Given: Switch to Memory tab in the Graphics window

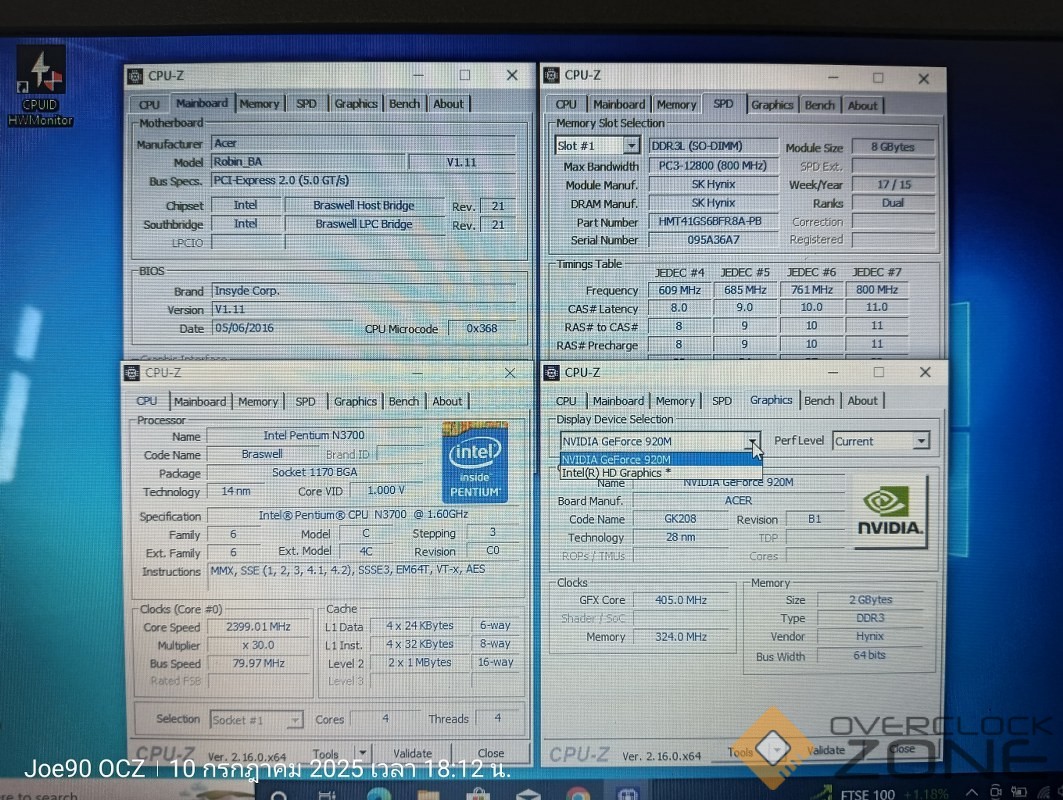Looking at the screenshot, I should tap(675, 401).
